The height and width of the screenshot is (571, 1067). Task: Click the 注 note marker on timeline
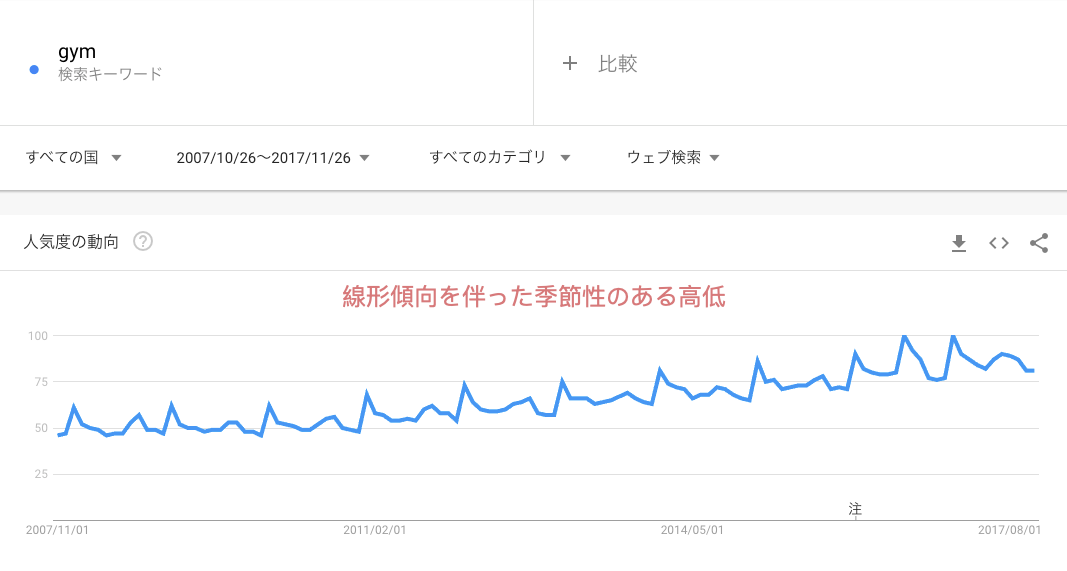(x=855, y=508)
